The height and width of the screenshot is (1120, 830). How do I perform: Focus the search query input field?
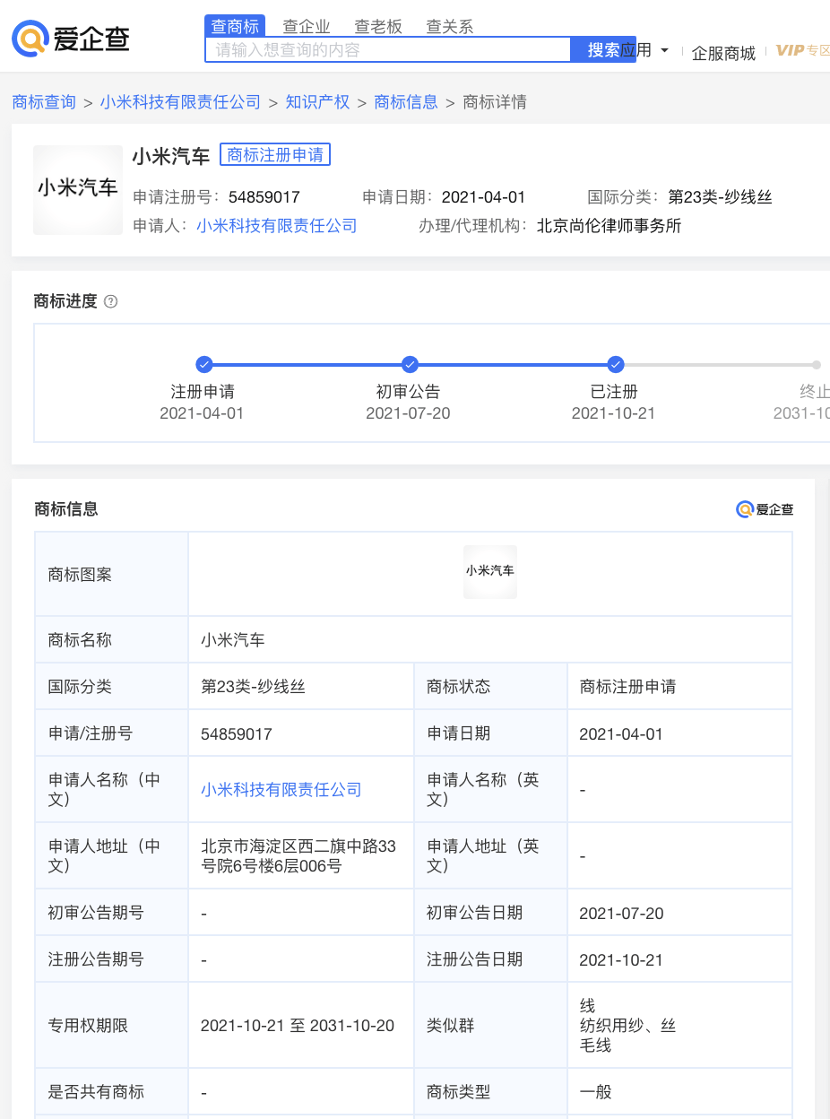coord(388,50)
